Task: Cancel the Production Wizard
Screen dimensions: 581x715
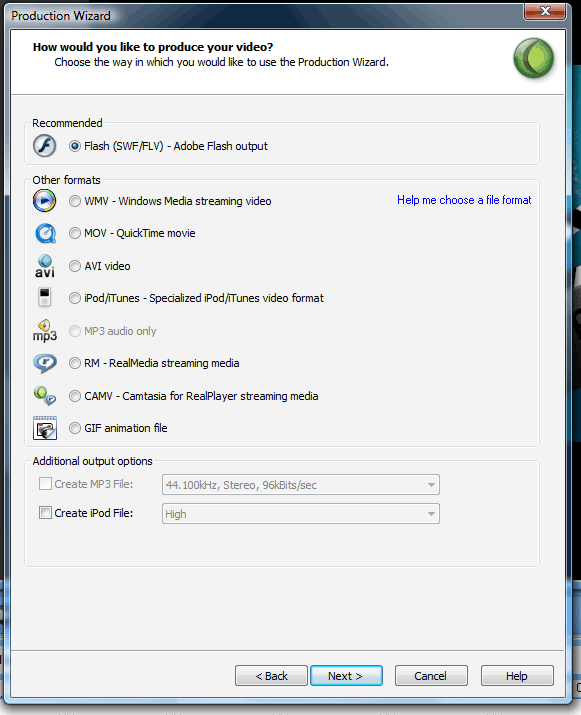Action: click(431, 675)
